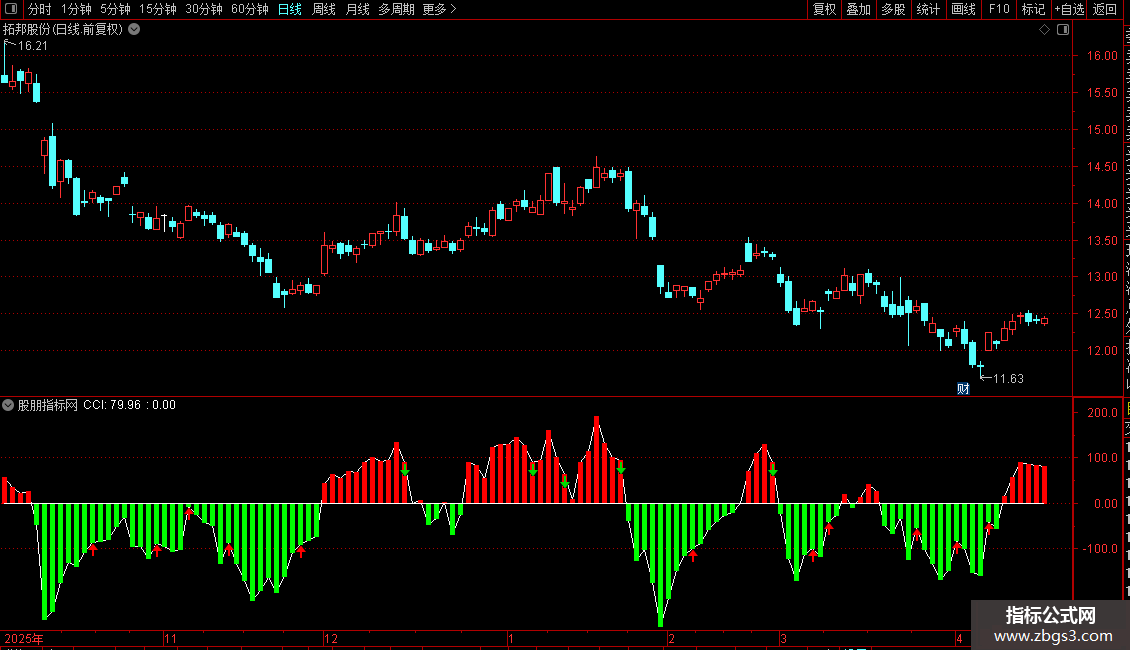Click the month 4 timeline marker

tap(959, 638)
